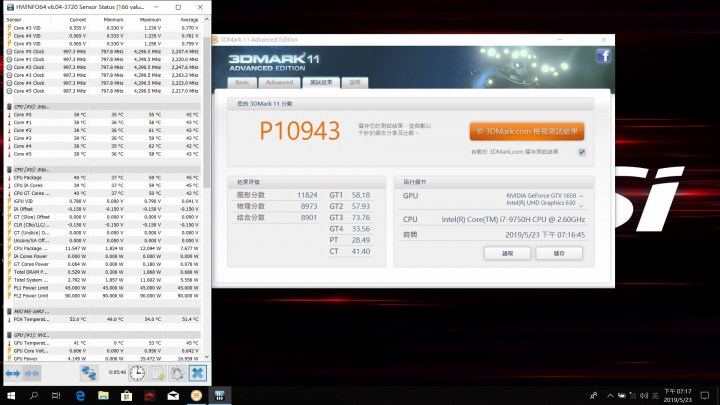Select the CPU Package temperature row
The image size is (720, 405).
tap(104, 177)
